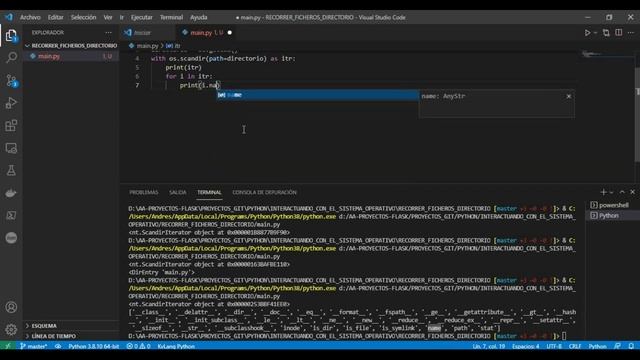Open editor More Actions ellipsis

(631, 33)
